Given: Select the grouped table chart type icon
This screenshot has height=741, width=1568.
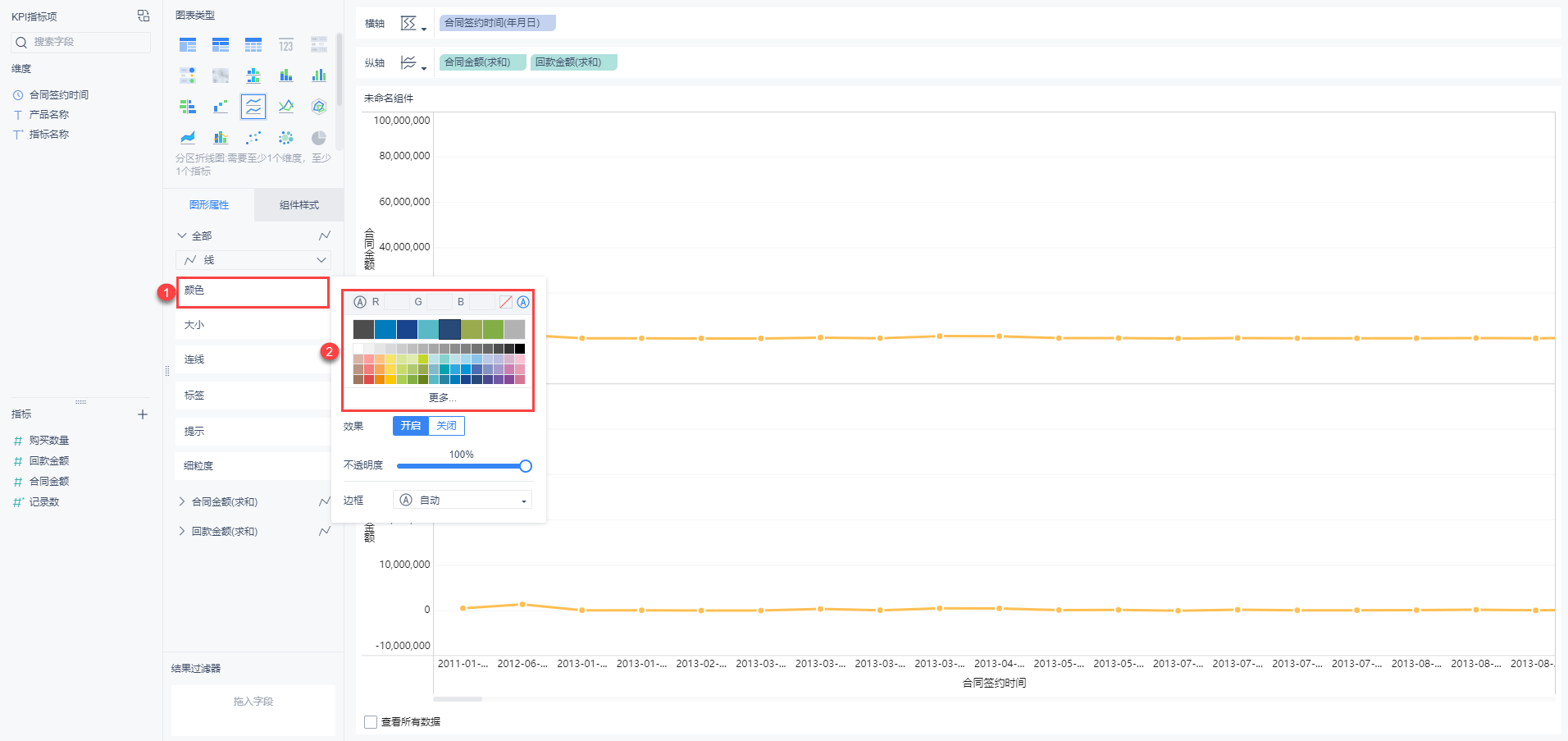Looking at the screenshot, I should click(188, 45).
